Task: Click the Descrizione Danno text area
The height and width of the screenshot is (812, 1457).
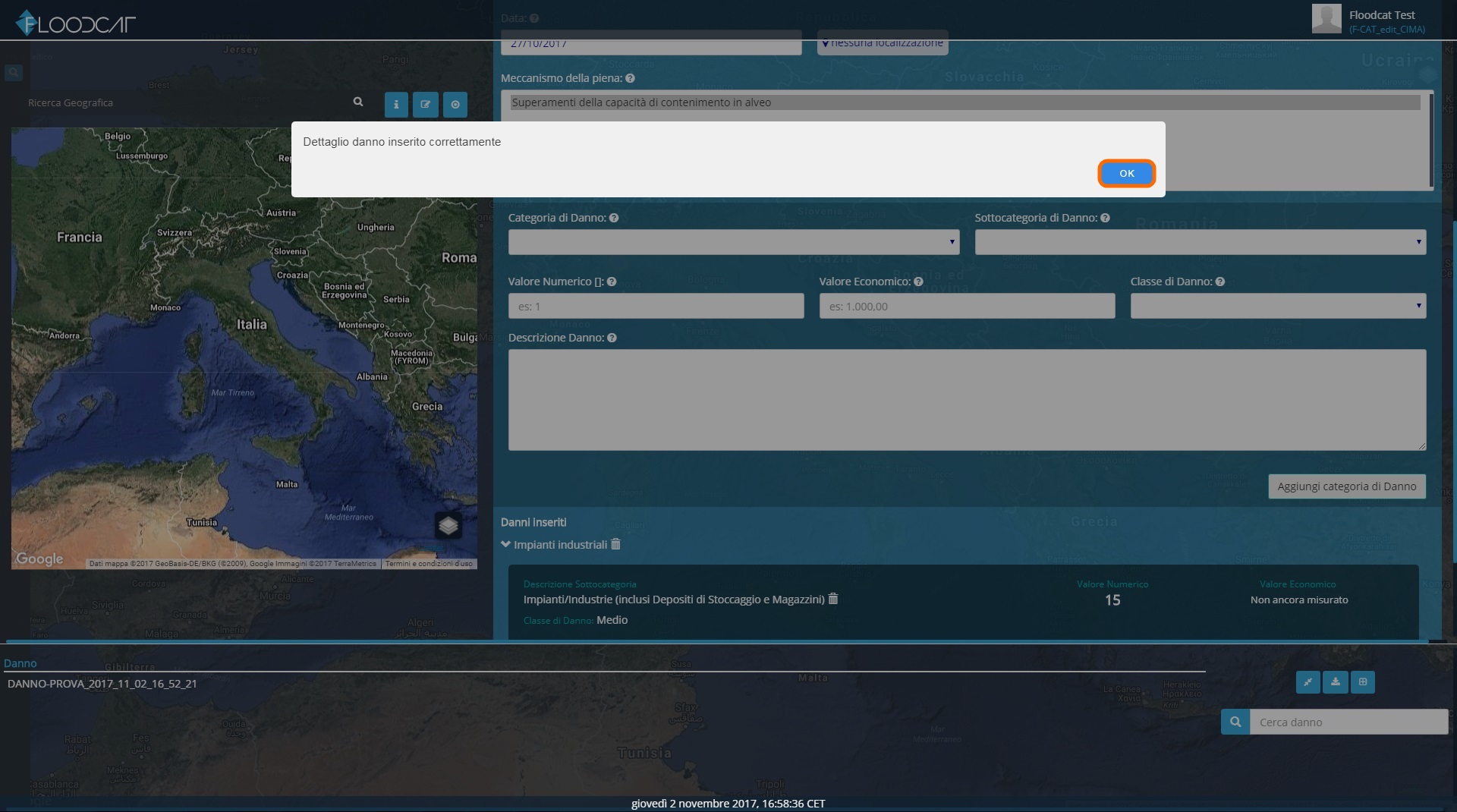Action: click(x=967, y=400)
